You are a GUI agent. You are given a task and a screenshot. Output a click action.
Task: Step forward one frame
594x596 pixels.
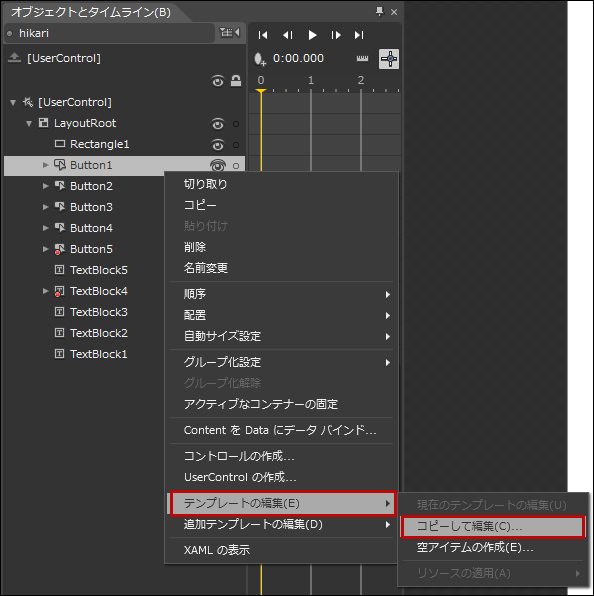(x=336, y=35)
